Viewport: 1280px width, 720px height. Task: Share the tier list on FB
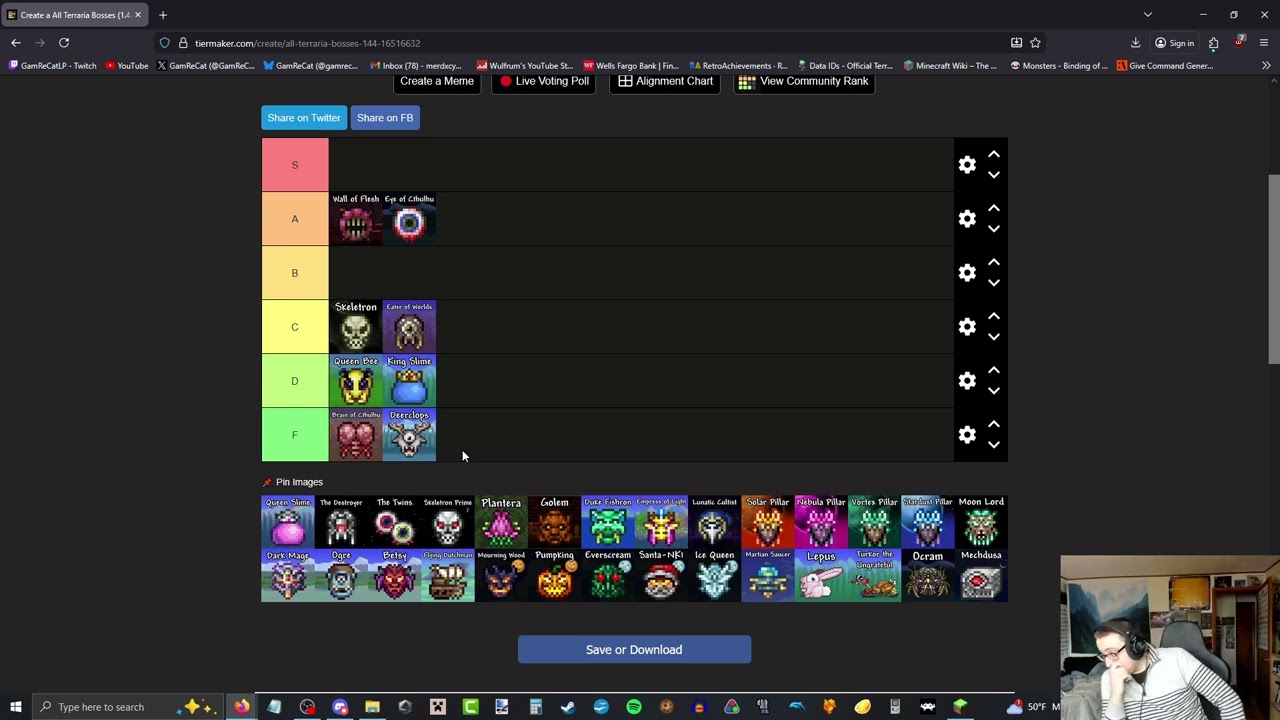pyautogui.click(x=385, y=118)
